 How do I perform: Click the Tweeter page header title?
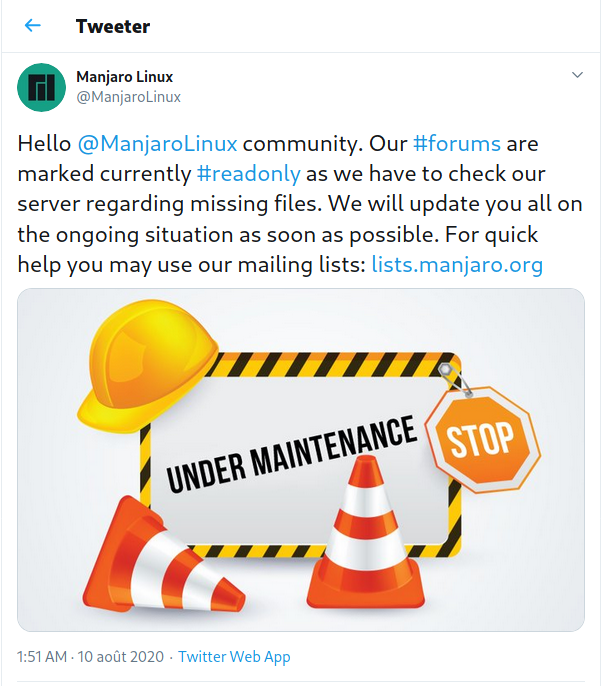pyautogui.click(x=113, y=26)
